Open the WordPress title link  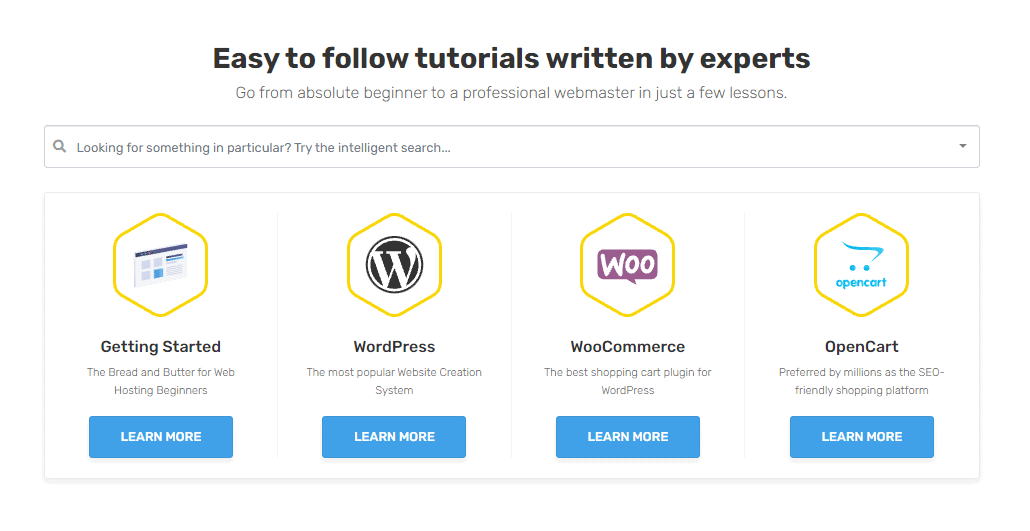click(x=394, y=347)
